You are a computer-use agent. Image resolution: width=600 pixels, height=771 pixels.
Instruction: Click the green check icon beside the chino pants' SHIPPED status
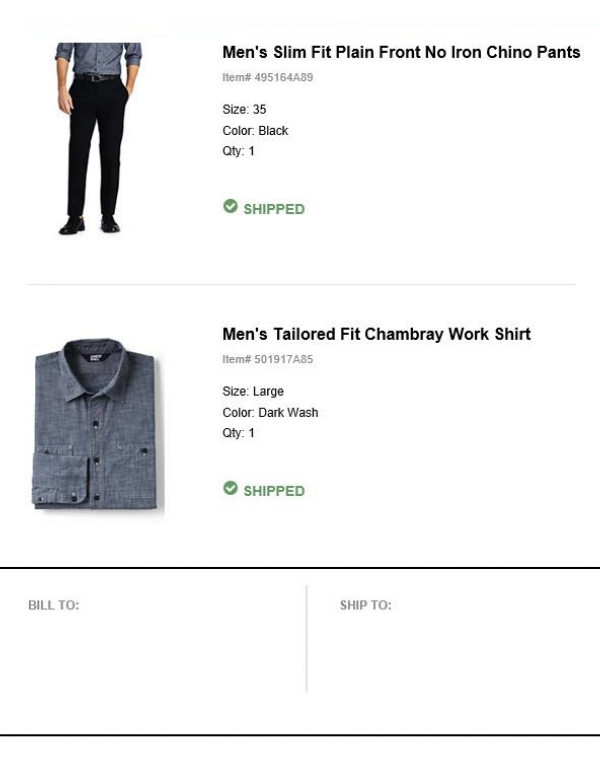point(230,206)
